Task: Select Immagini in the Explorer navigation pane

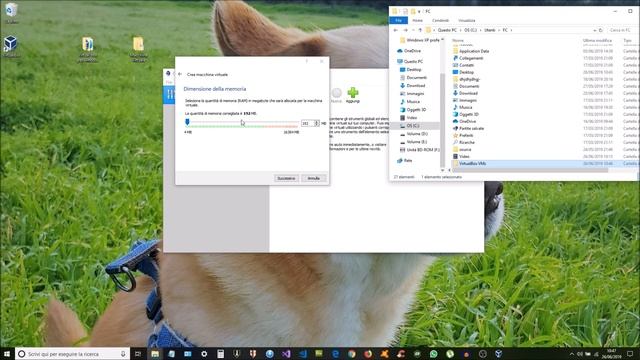Action: [415, 93]
